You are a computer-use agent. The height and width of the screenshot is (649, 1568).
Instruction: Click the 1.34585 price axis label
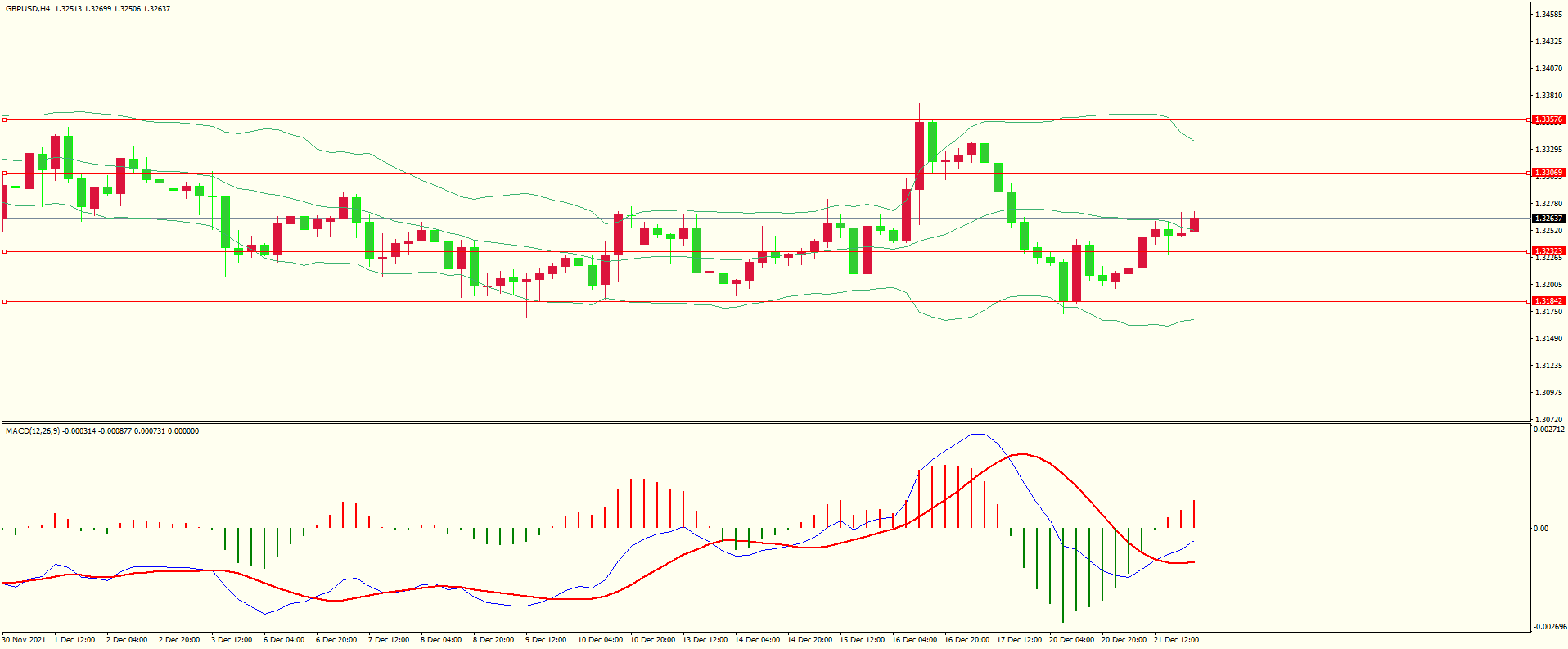[1548, 15]
